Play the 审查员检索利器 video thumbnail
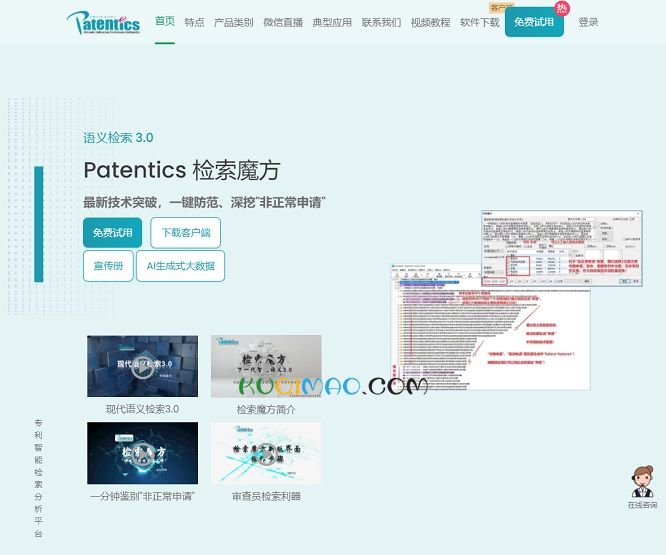The height and width of the screenshot is (555, 666). 266,453
